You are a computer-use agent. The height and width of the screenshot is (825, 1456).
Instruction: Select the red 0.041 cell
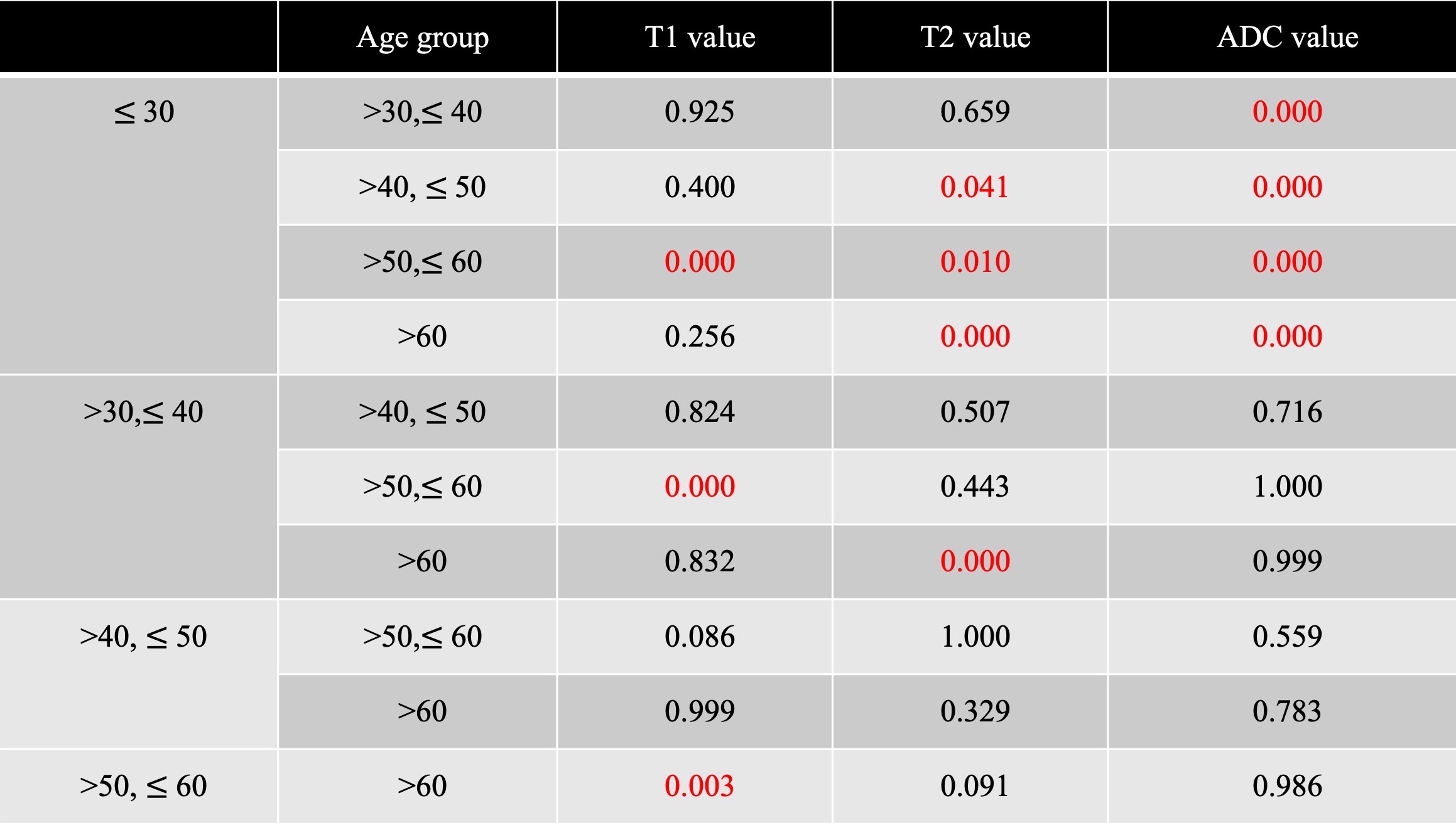[x=974, y=187]
